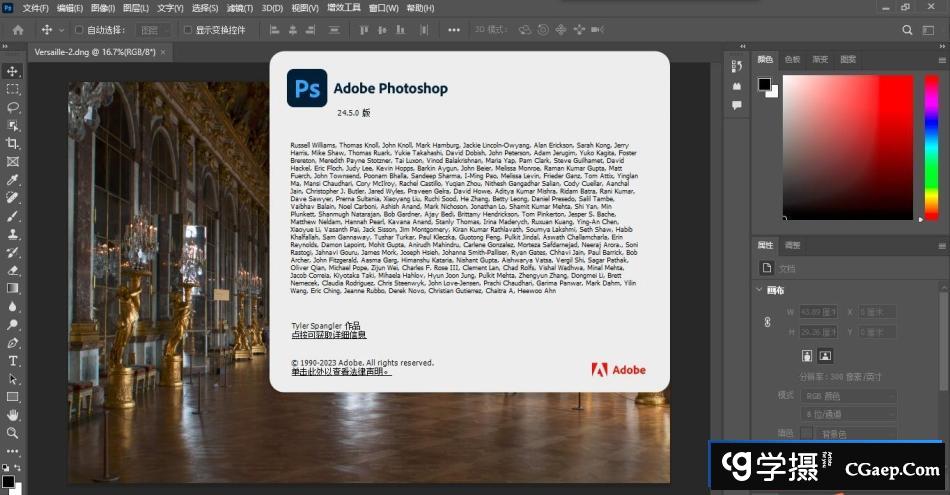Select the Rectangular Marquee tool
This screenshot has height=495, width=950.
click(x=13, y=89)
